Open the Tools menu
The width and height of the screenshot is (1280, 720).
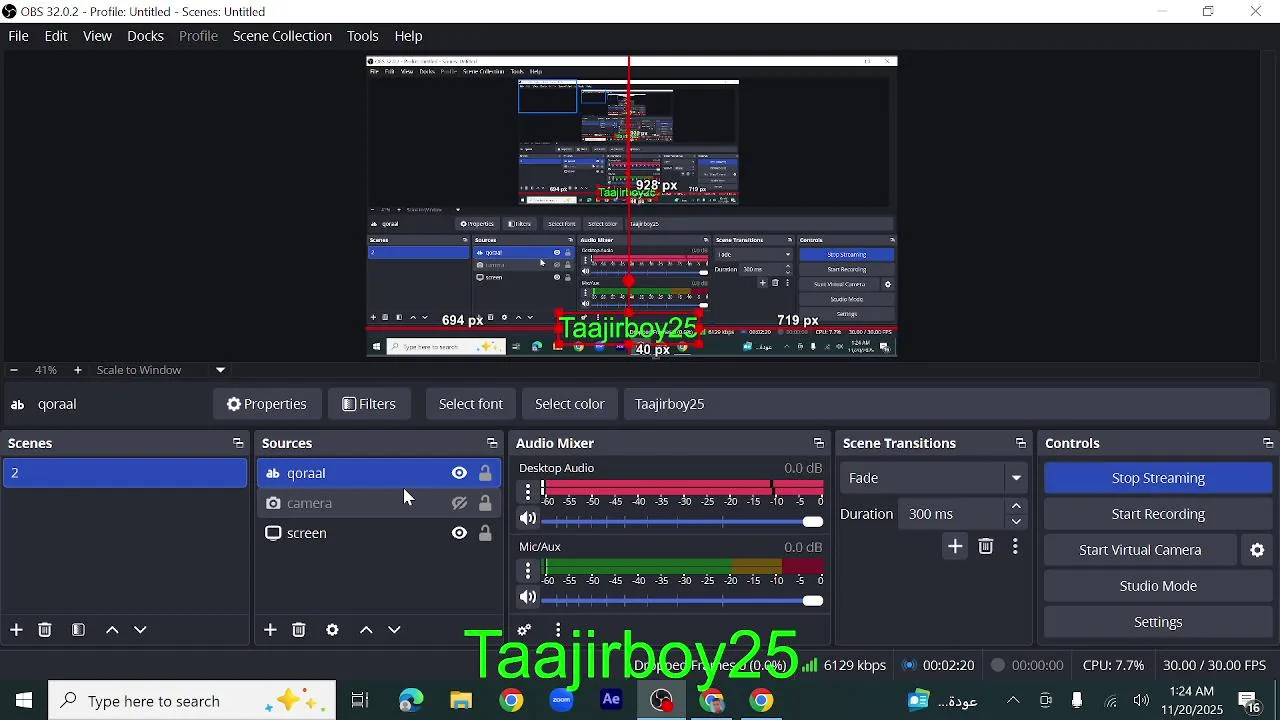point(362,36)
